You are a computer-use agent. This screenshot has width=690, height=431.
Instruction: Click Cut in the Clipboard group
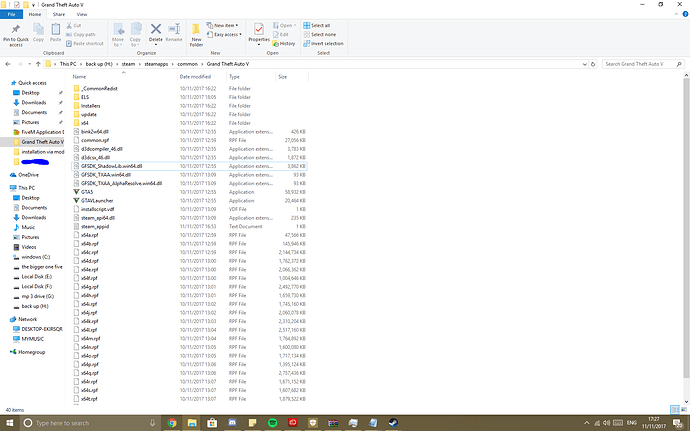[73, 26]
